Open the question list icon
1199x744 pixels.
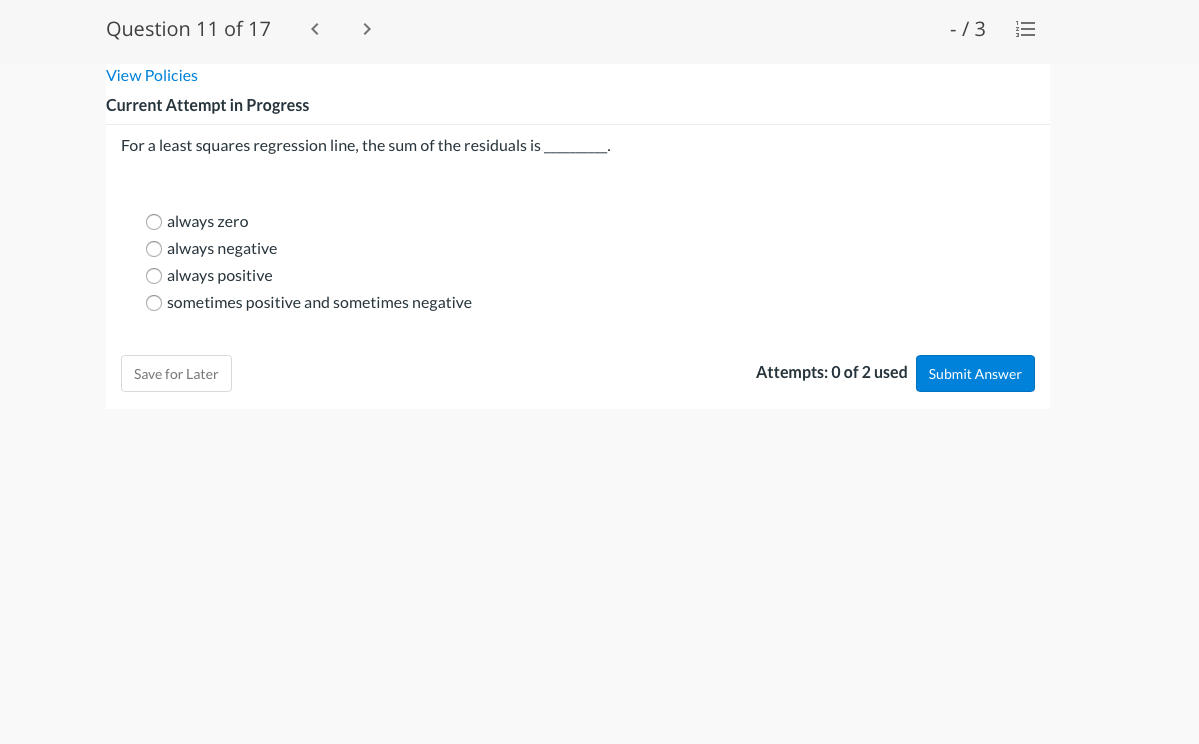(1025, 29)
